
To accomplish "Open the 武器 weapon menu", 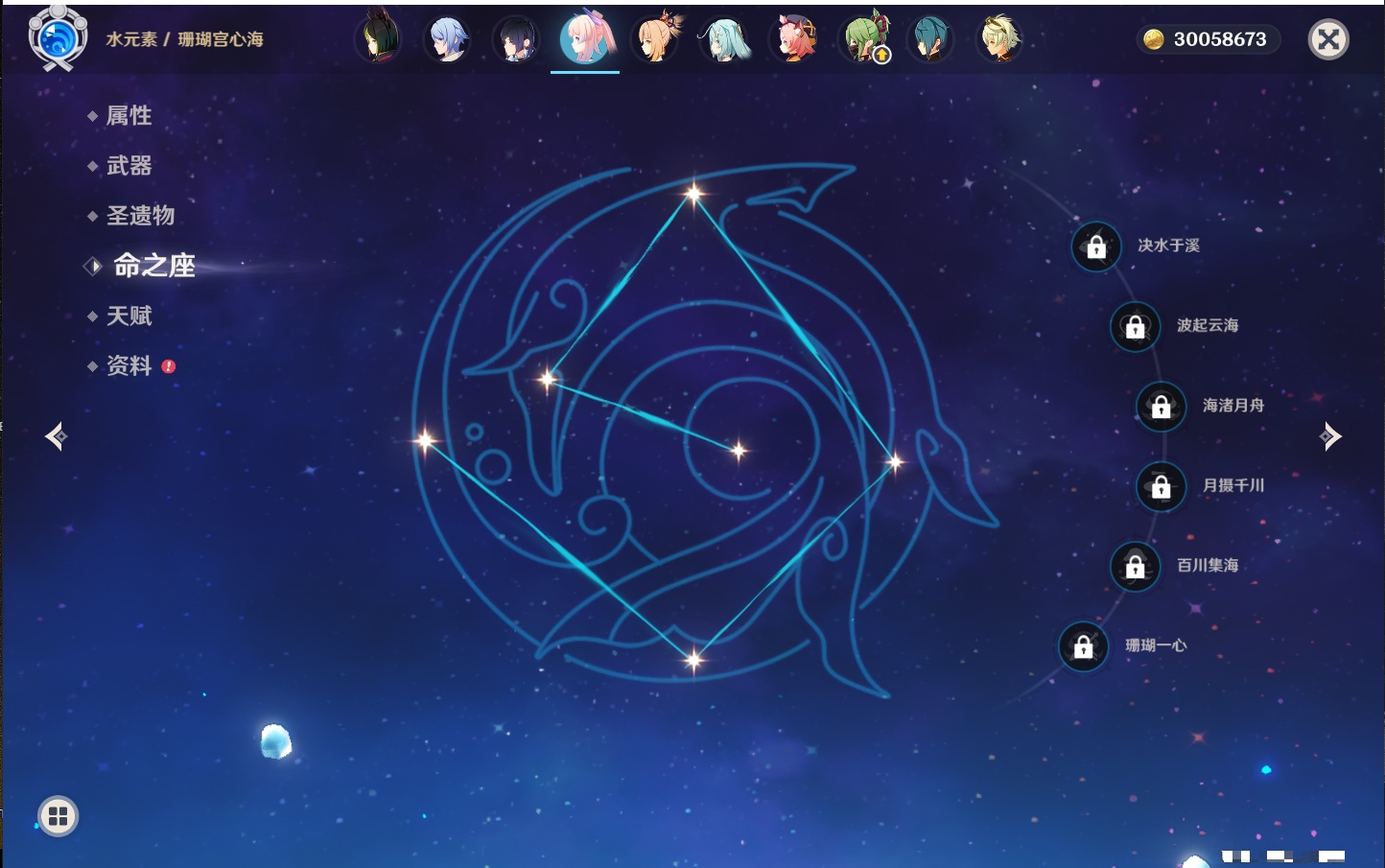I will point(129,166).
